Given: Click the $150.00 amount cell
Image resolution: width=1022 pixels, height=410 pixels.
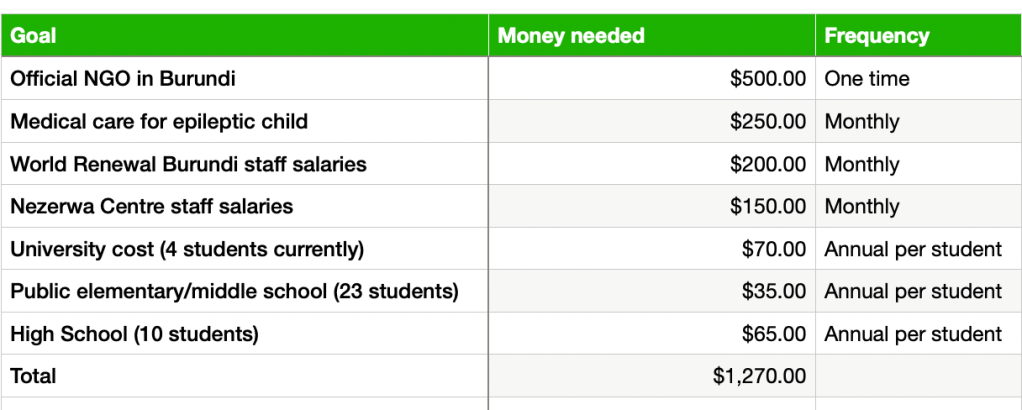Looking at the screenshot, I should (767, 206).
